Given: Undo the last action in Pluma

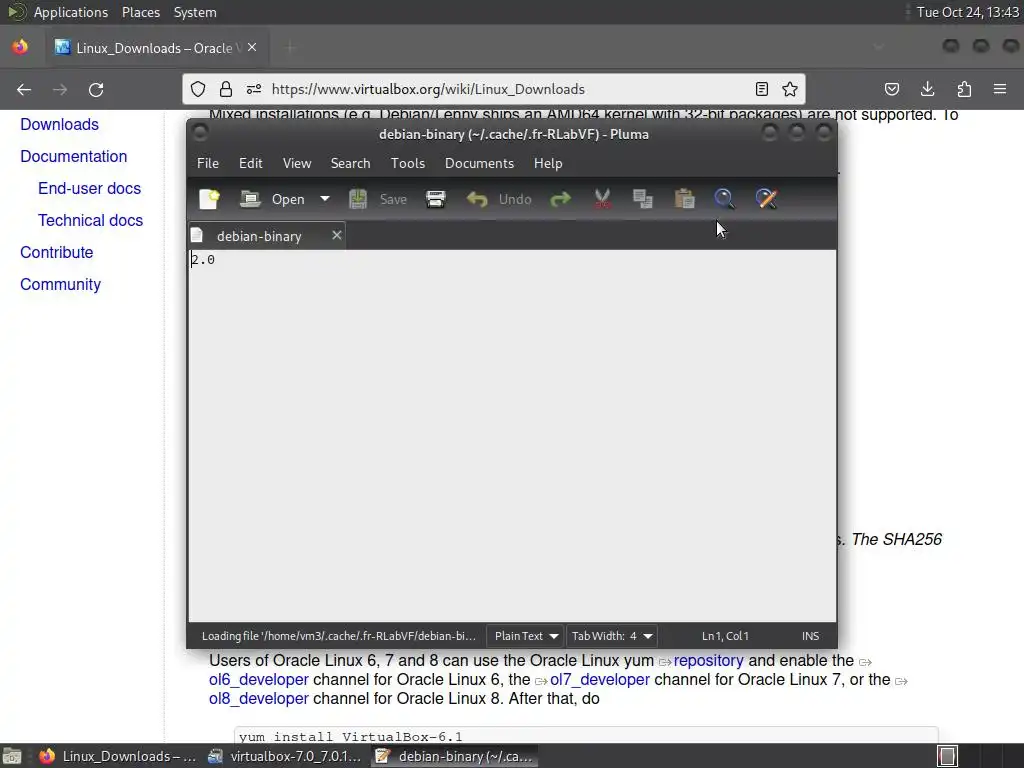Looking at the screenshot, I should pyautogui.click(x=499, y=199).
